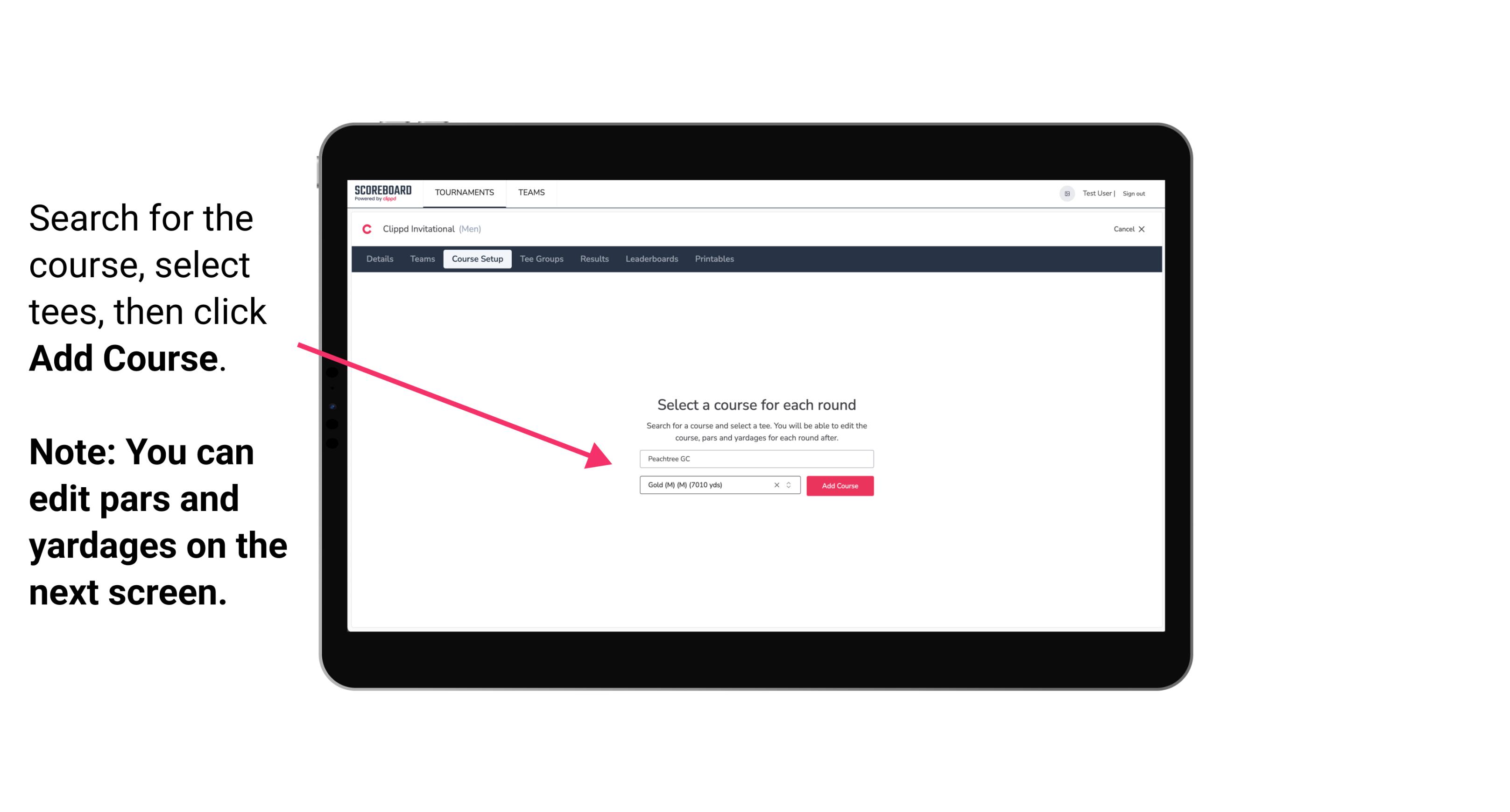Click the Printables tab
Viewport: 1510px width, 812px height.
coord(715,259)
